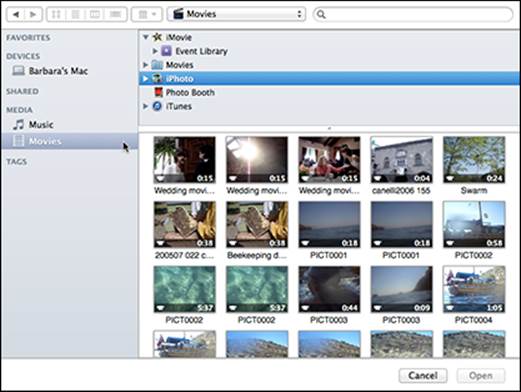Image resolution: width=521 pixels, height=392 pixels.
Task: Select the PICT0003 clip lasting 0:09
Action: point(402,289)
